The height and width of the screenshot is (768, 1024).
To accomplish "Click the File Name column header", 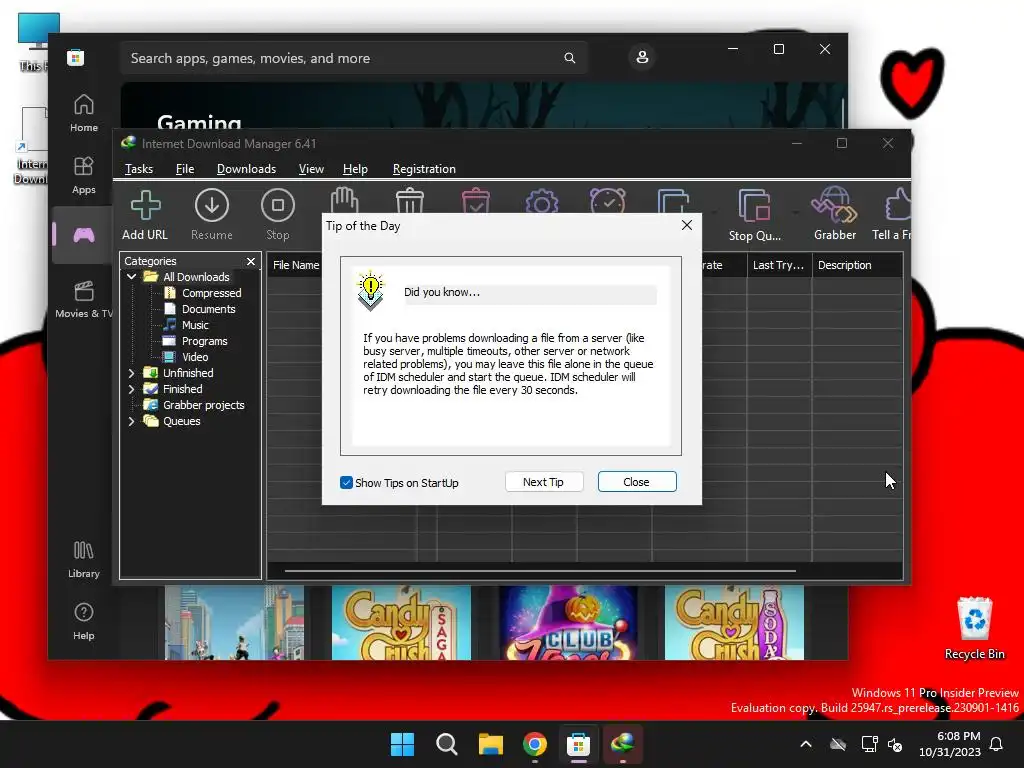I will coord(295,265).
